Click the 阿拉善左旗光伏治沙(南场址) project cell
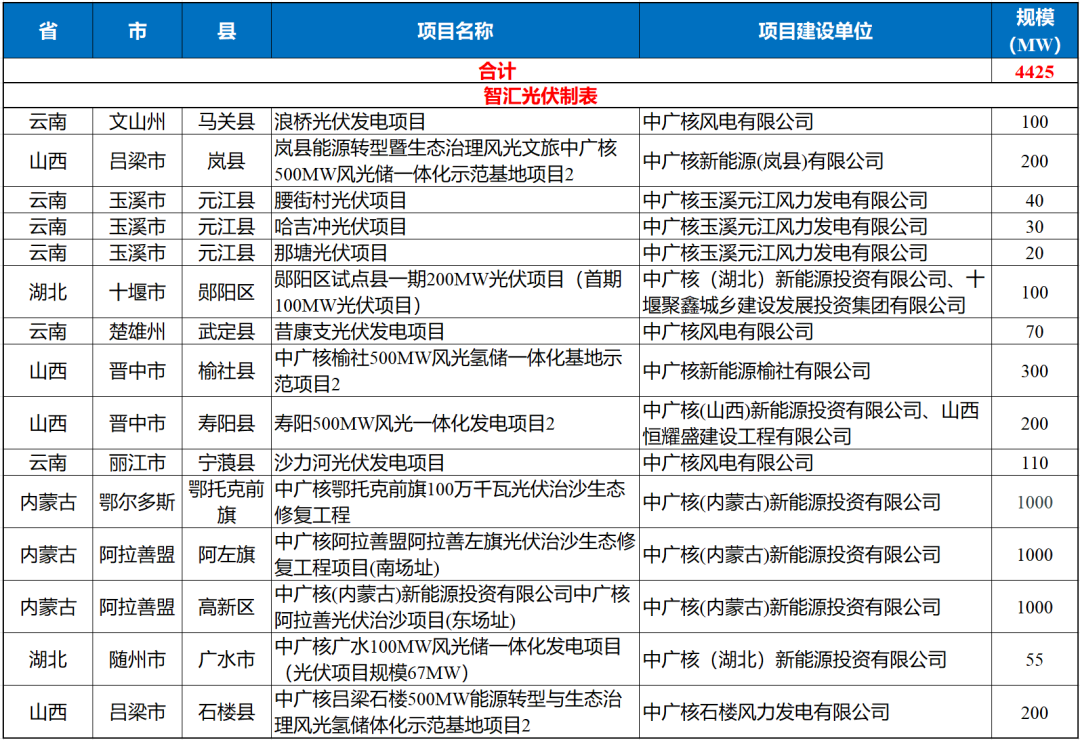 (455, 554)
